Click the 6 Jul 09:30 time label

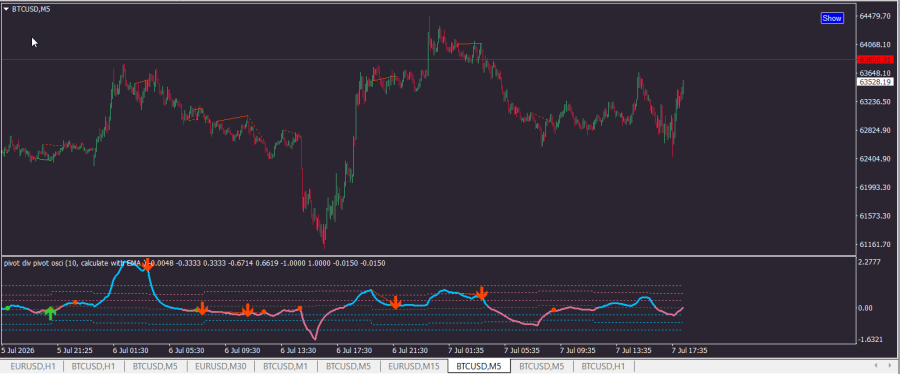(242, 350)
